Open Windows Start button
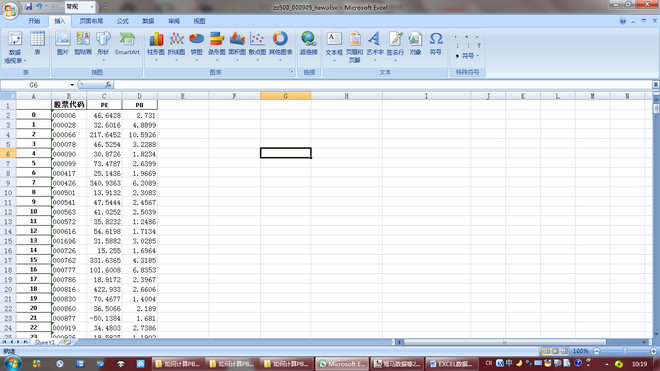Viewport: 660px width, 371px height. 11,363
